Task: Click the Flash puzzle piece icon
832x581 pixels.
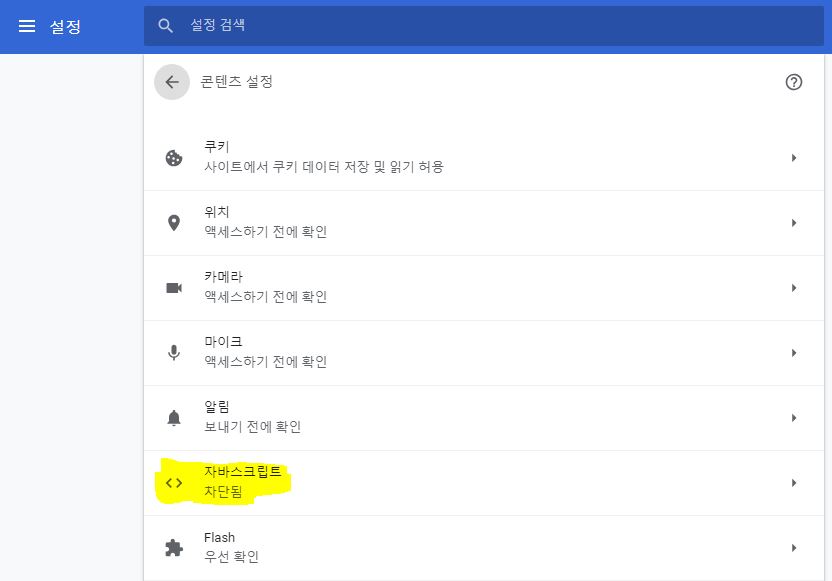Action: click(174, 548)
